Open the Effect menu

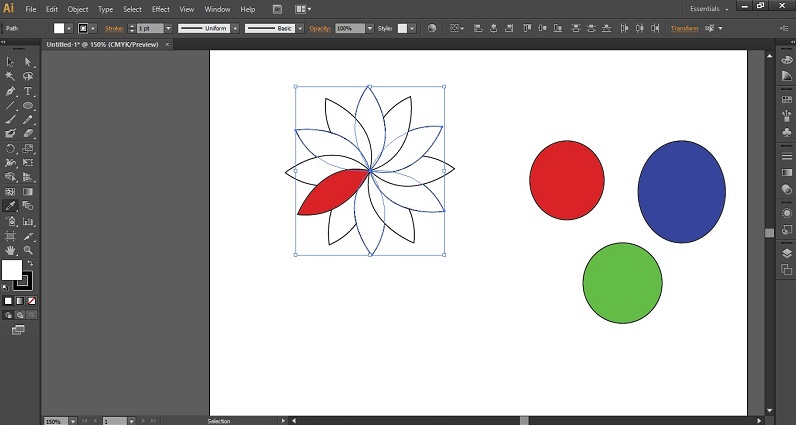[160, 9]
